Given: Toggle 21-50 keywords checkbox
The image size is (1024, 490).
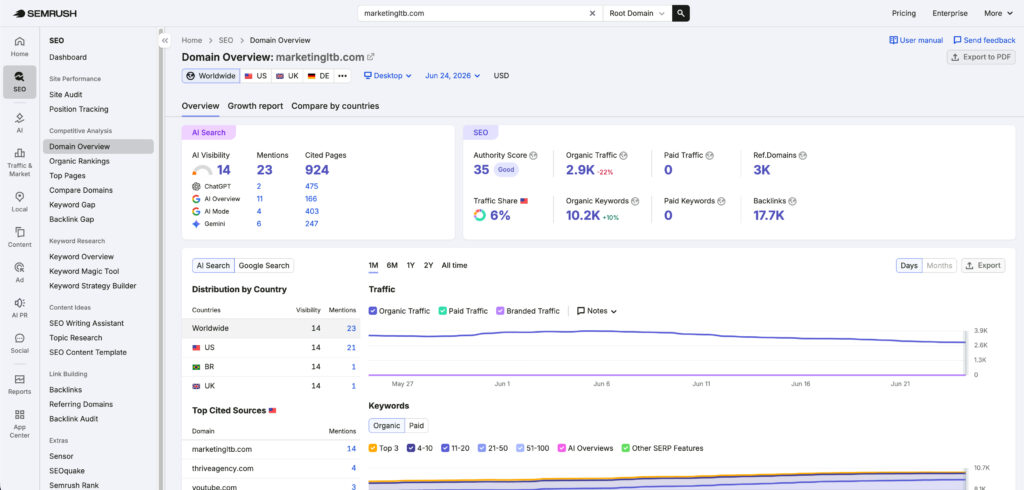Looking at the screenshot, I should 481,448.
